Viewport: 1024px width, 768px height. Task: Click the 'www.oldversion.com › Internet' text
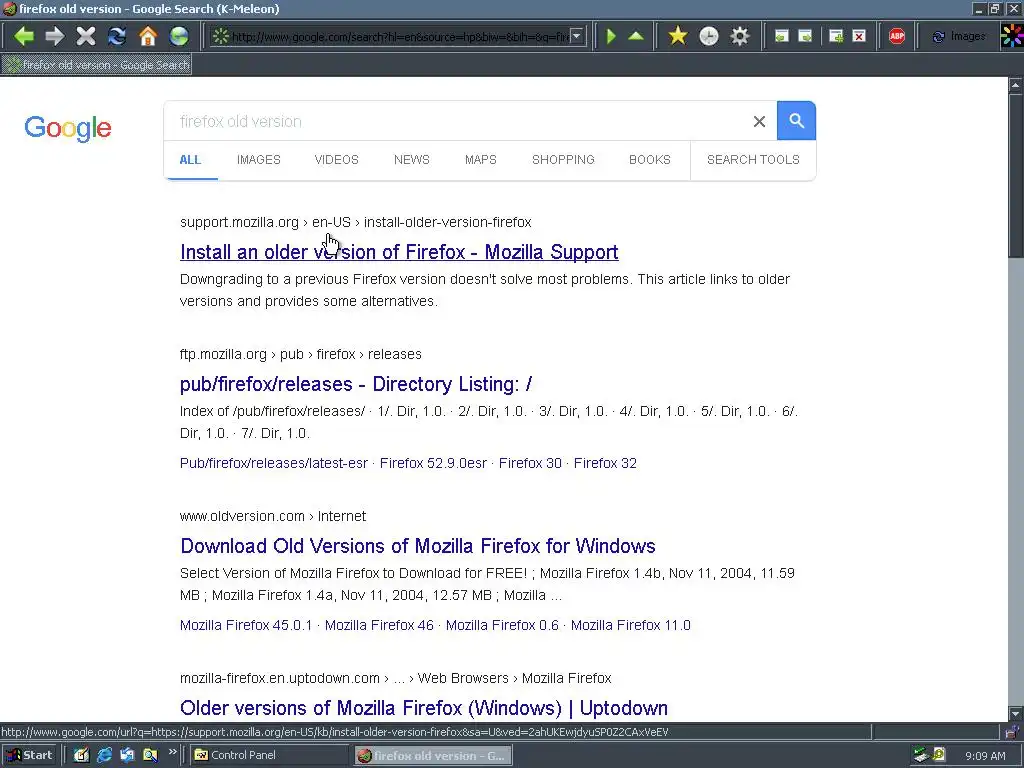(273, 516)
